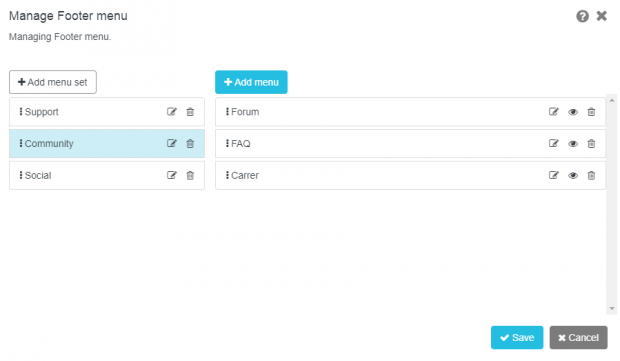Toggle the Carrer eye icon
The height and width of the screenshot is (361, 620).
(x=573, y=176)
